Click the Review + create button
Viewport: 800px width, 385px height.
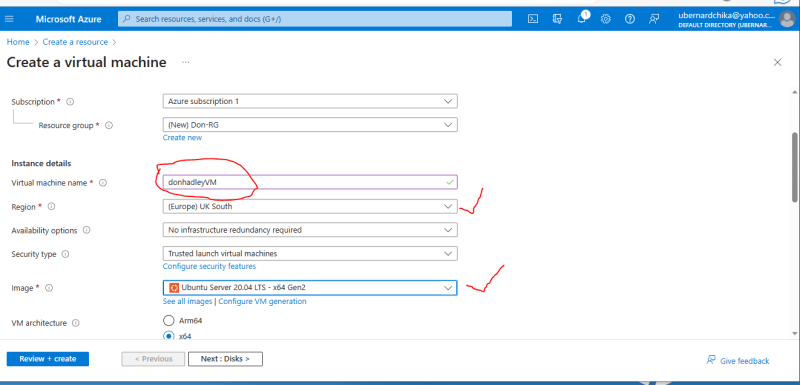(x=48, y=359)
